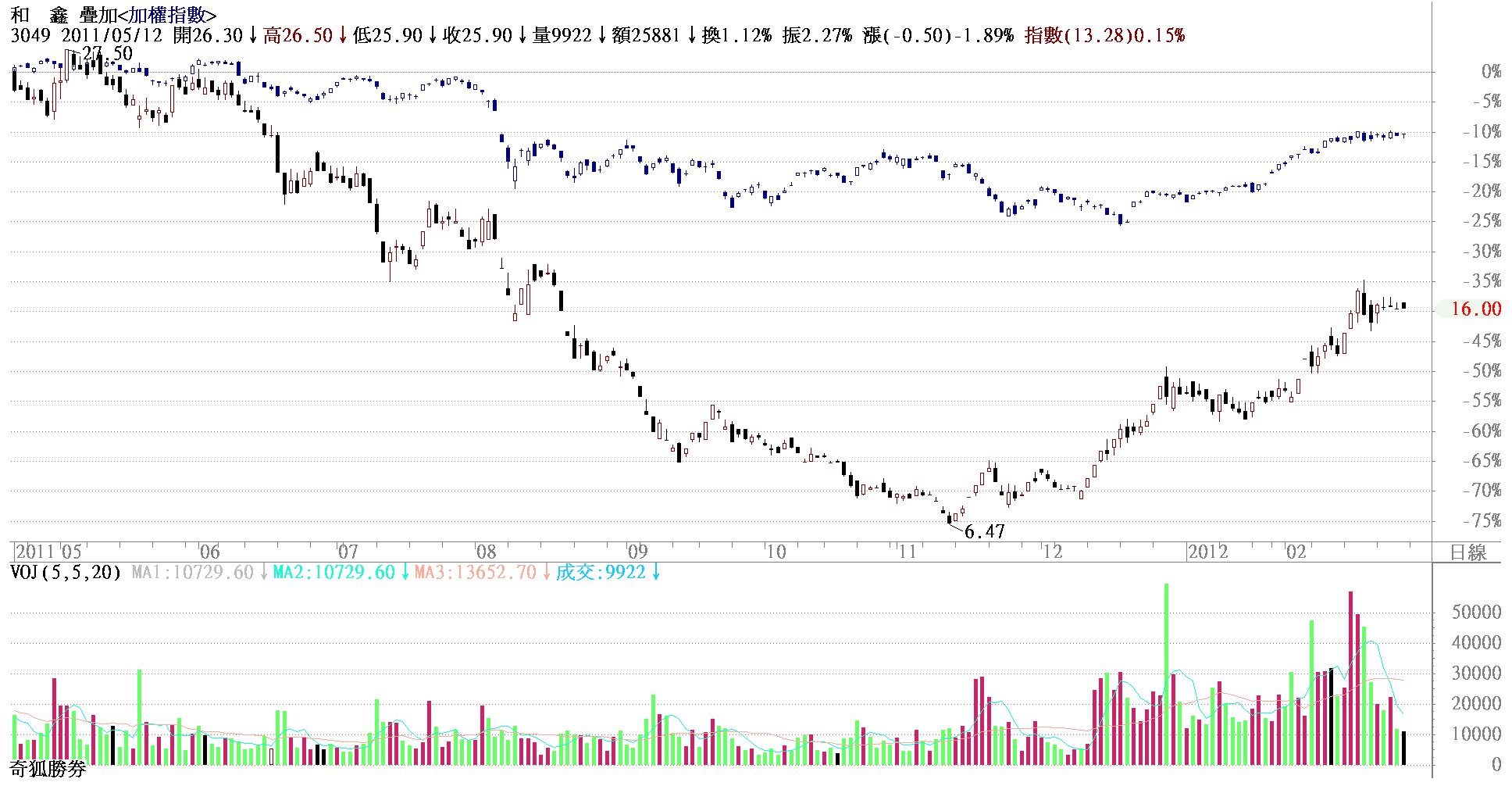Click the turnover rate 換1.12%
This screenshot has height=786, width=1512.
(736, 35)
